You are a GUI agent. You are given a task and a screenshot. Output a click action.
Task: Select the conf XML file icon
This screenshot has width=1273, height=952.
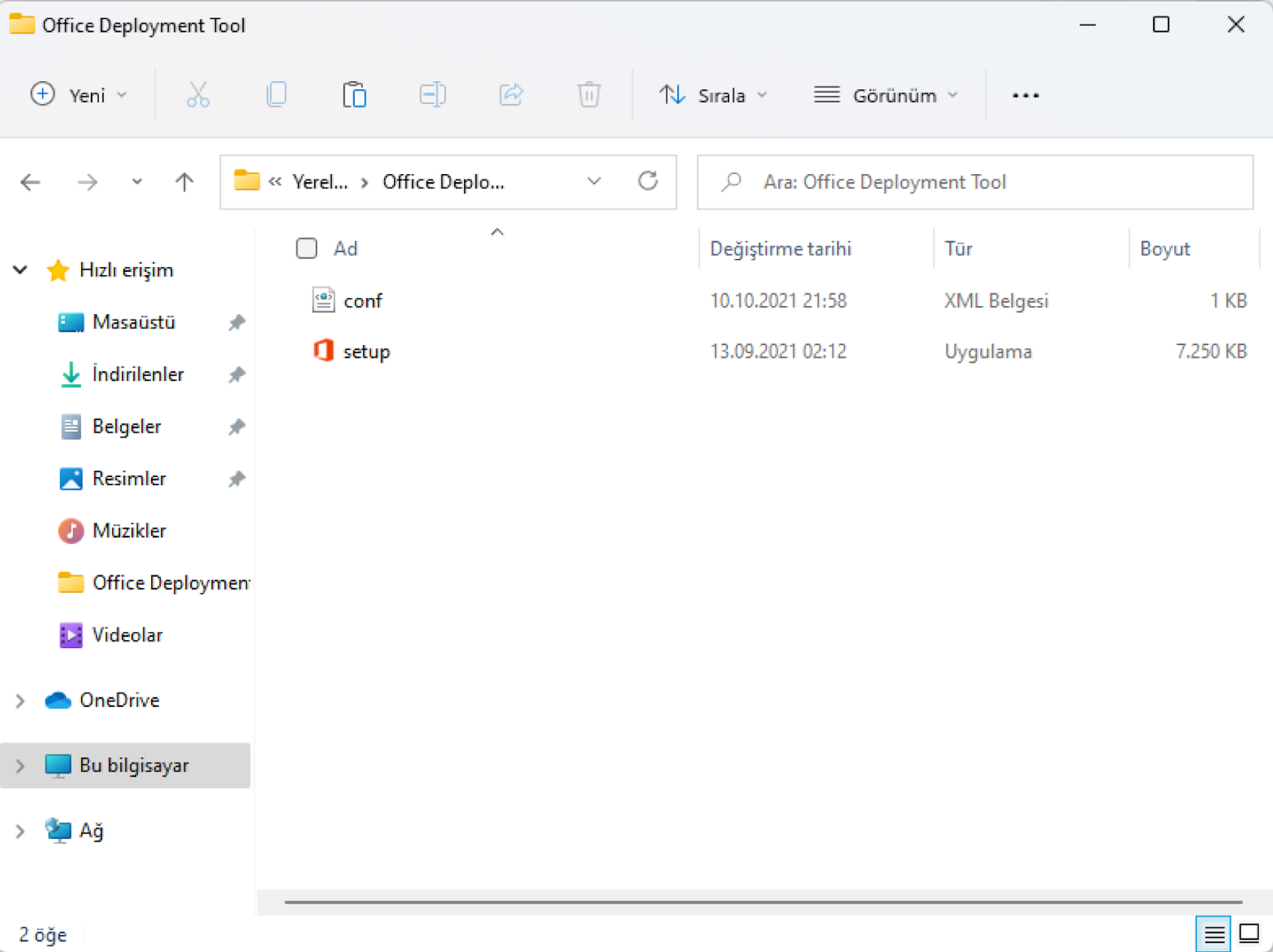click(x=323, y=300)
